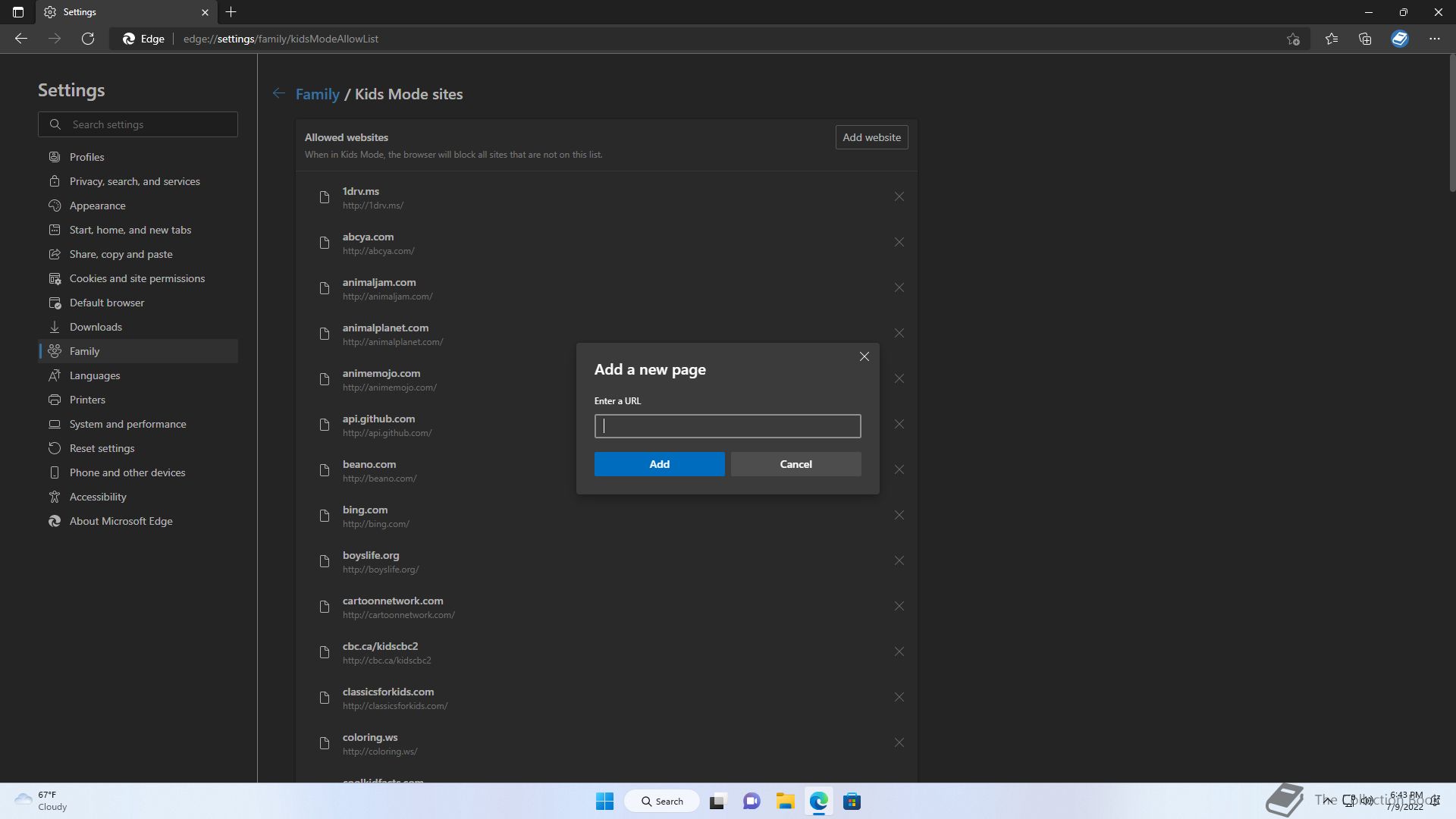Focus the Enter a URL field
Viewport: 1456px width, 819px height.
[727, 426]
